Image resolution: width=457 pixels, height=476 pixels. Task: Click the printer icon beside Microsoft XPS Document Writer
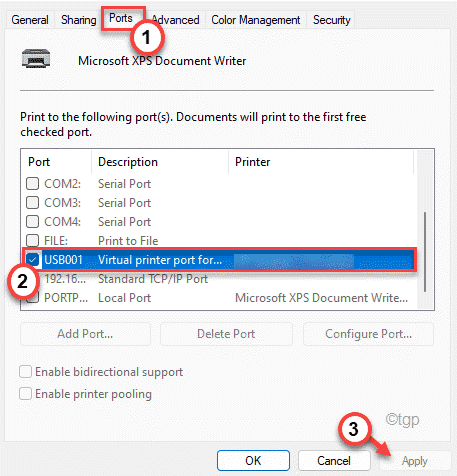pyautogui.click(x=36, y=59)
